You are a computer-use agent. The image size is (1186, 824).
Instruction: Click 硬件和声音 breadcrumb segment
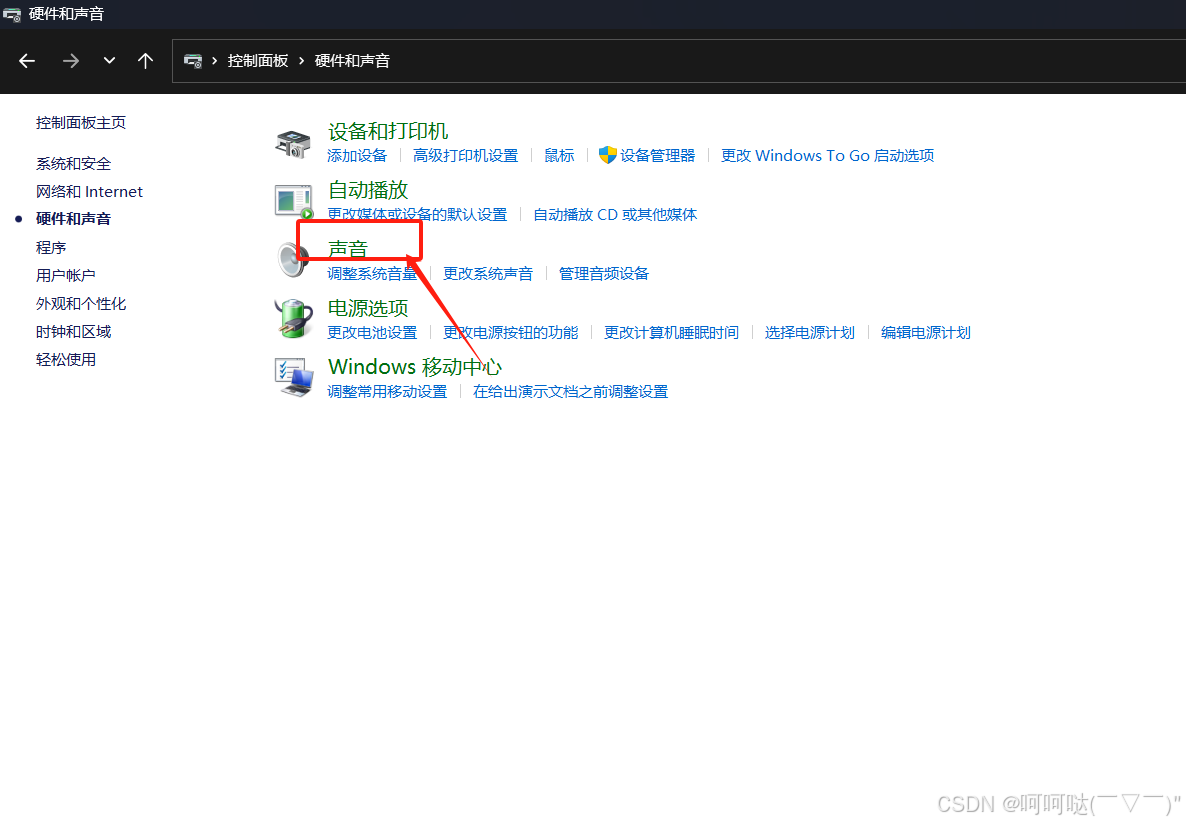click(x=352, y=61)
